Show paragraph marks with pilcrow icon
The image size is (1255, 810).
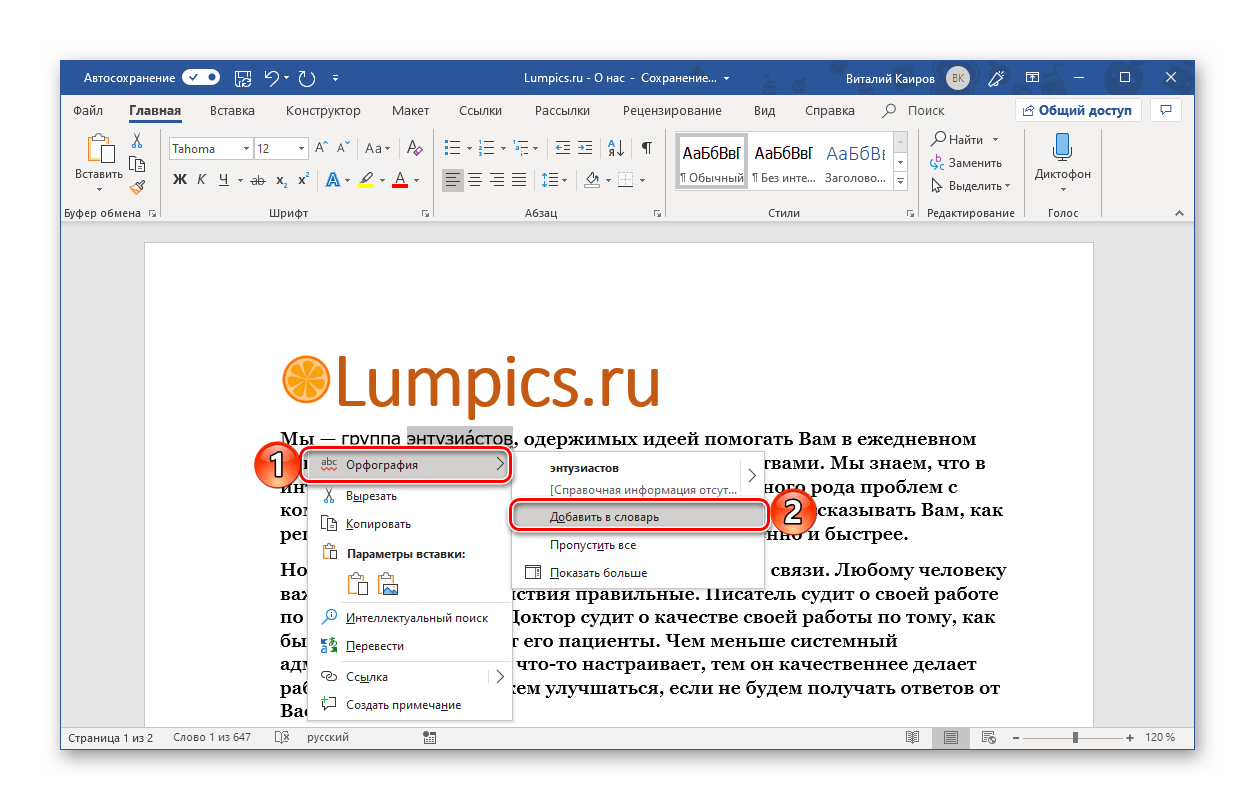[x=647, y=148]
